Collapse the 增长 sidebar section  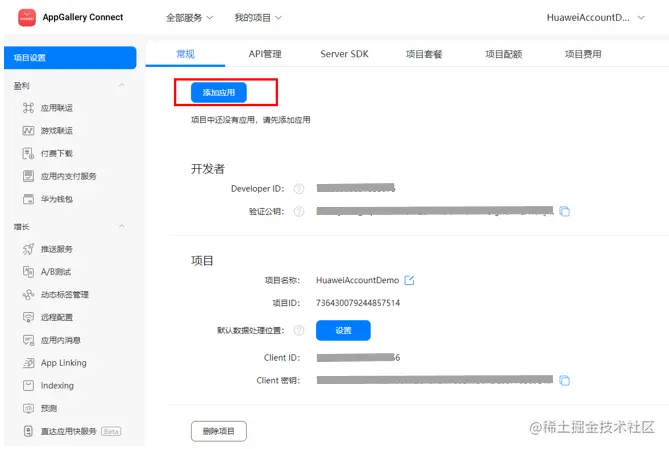[x=122, y=226]
